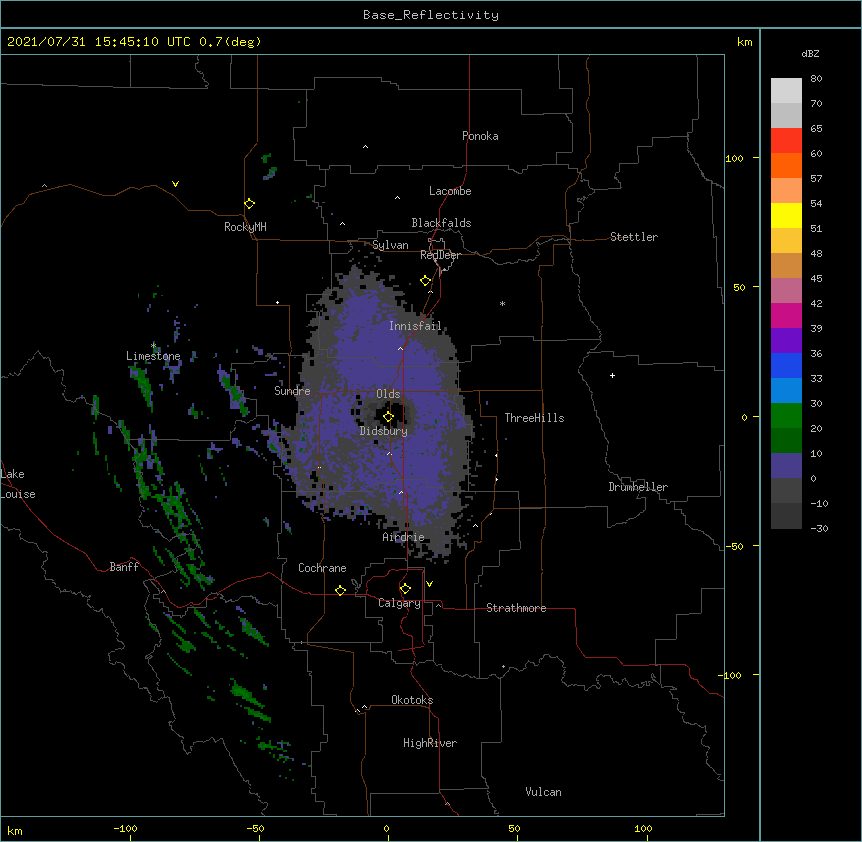
Task: Select the magenta 39–42 dBZ legend swatch
Action: (x=786, y=315)
